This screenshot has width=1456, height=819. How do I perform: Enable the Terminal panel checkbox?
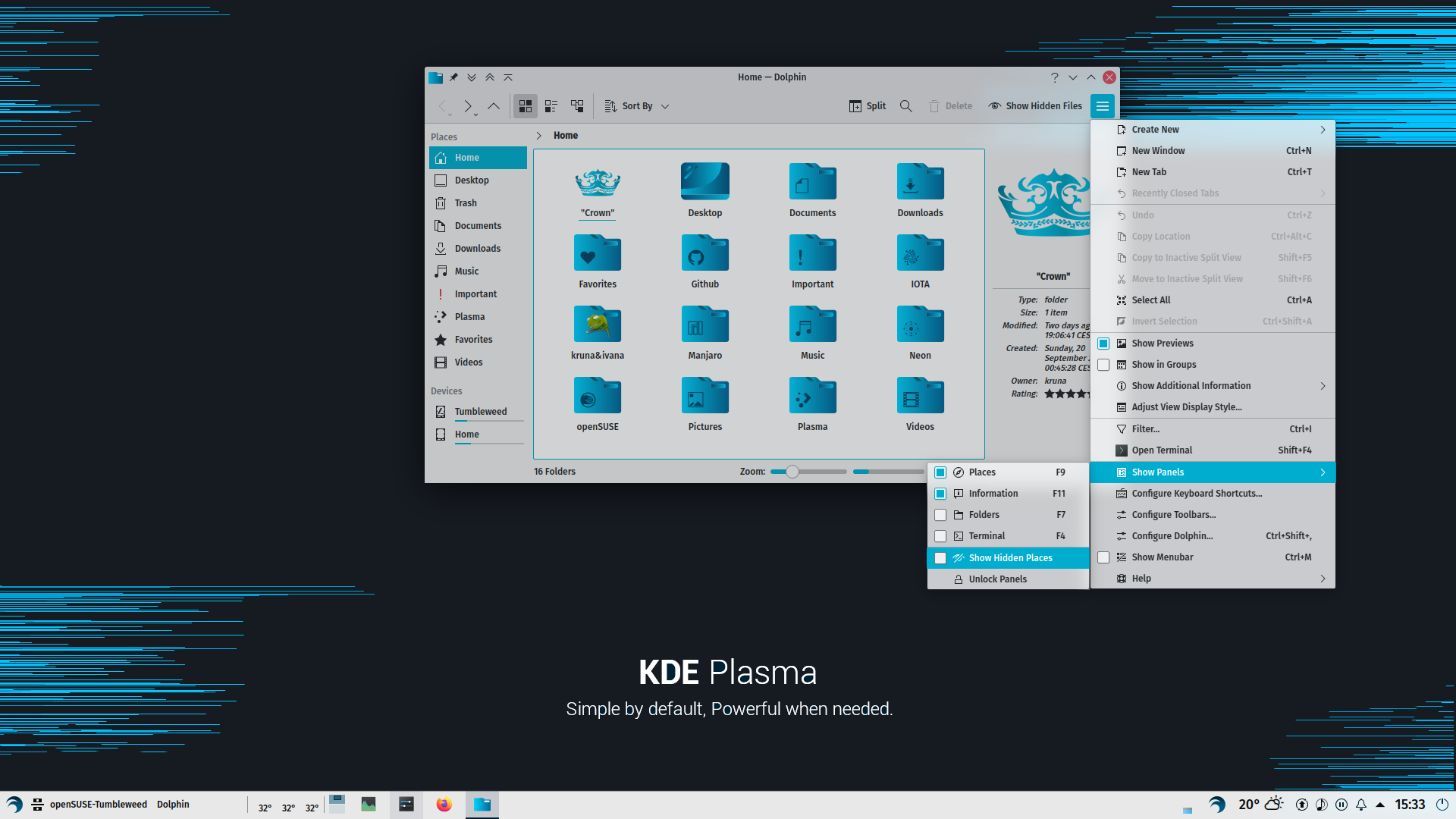(x=940, y=536)
